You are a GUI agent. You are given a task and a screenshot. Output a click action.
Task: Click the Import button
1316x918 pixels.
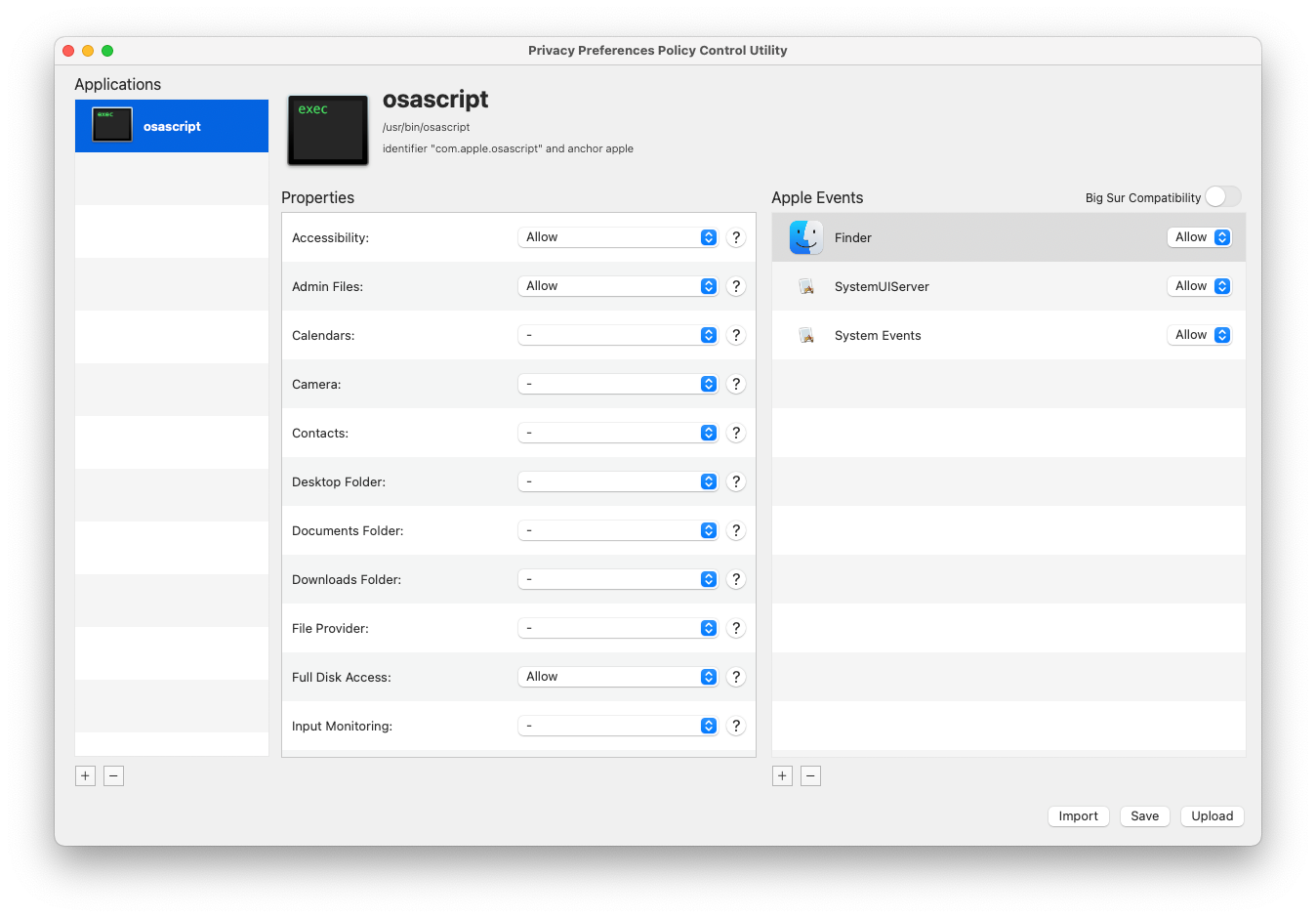pos(1078,815)
